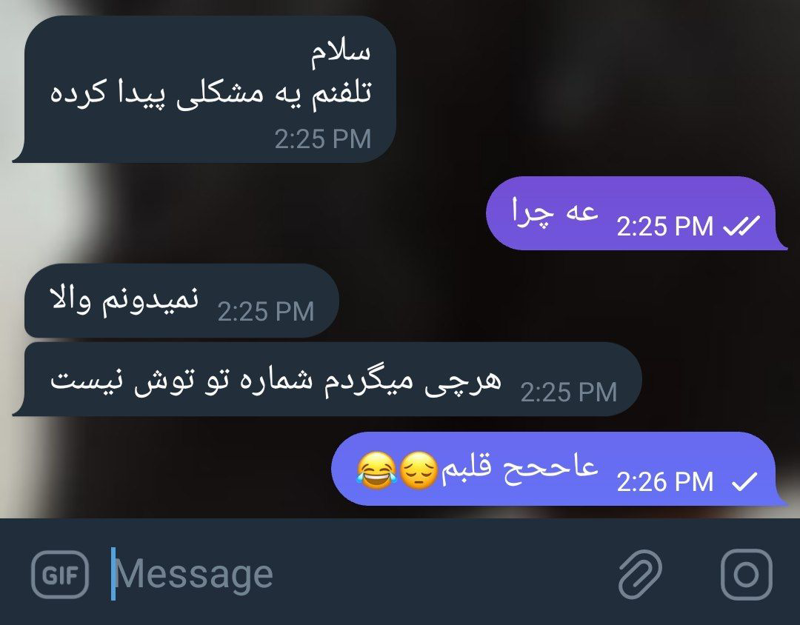This screenshot has height=625, width=800.
Task: Click the double checkmark read receipt
Action: (742, 226)
